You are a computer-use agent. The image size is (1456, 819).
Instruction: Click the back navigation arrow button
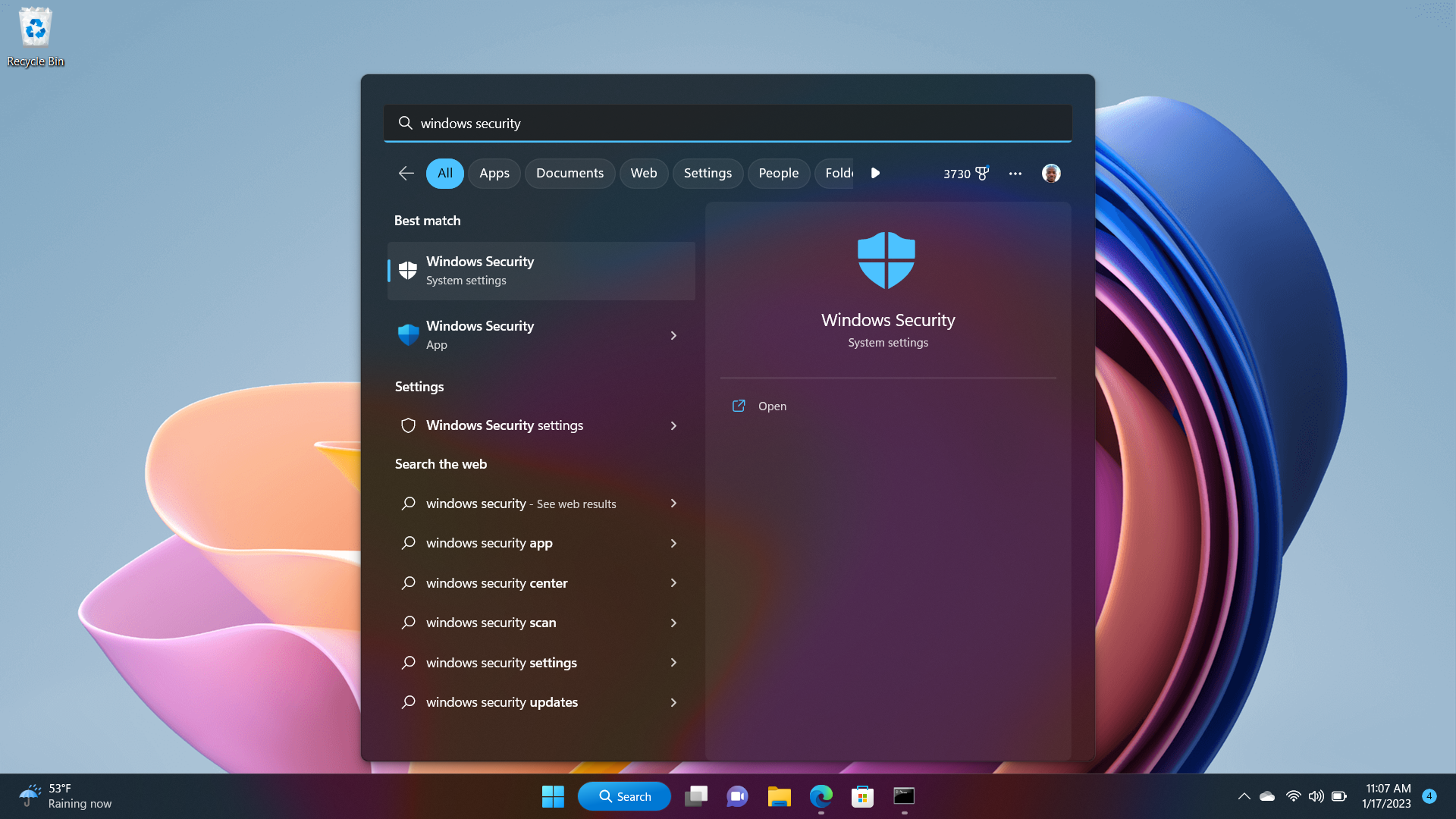click(405, 173)
